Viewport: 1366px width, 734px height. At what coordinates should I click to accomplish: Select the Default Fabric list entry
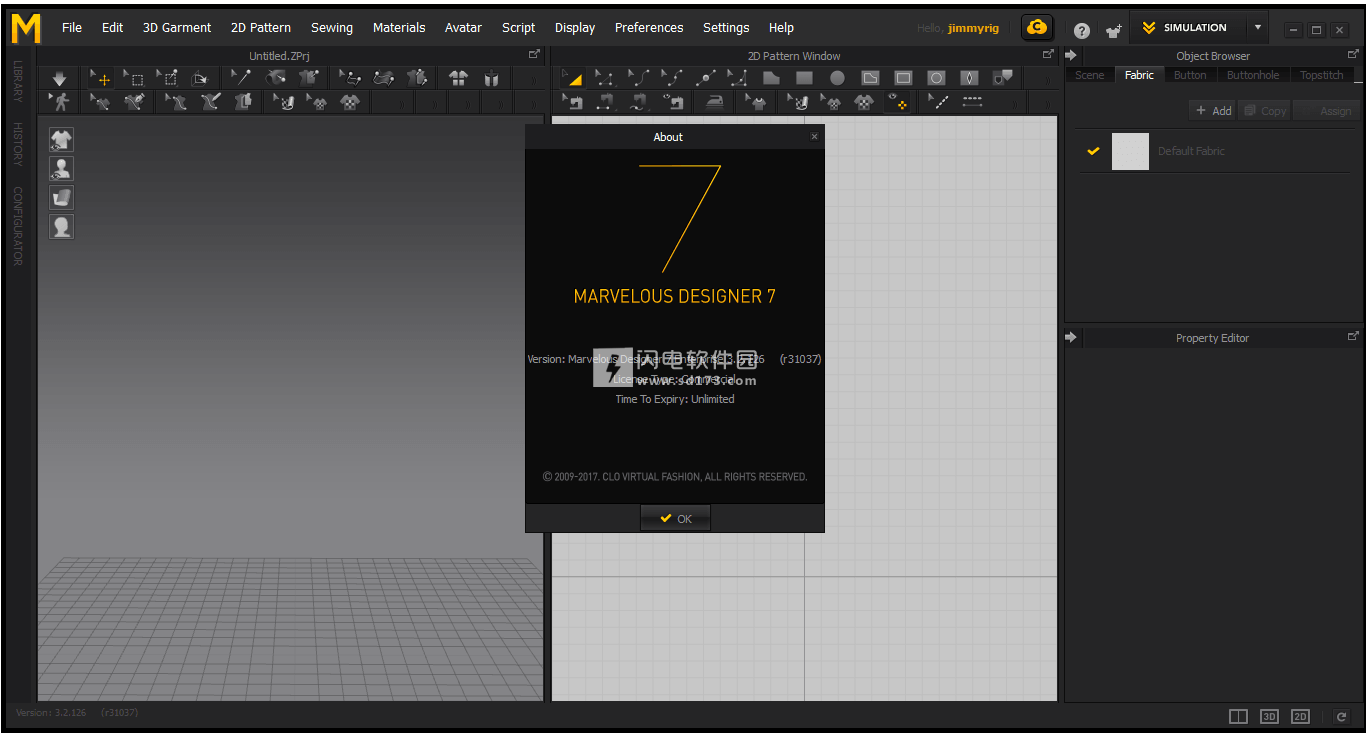click(1214, 151)
